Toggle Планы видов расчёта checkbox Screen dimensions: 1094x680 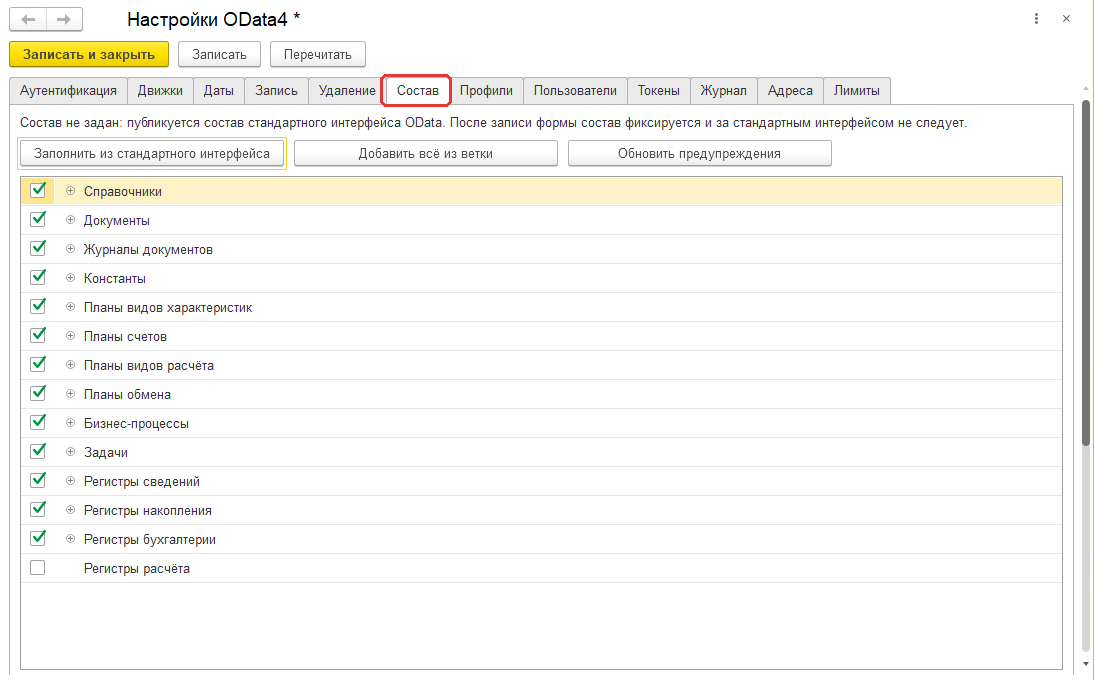(38, 364)
